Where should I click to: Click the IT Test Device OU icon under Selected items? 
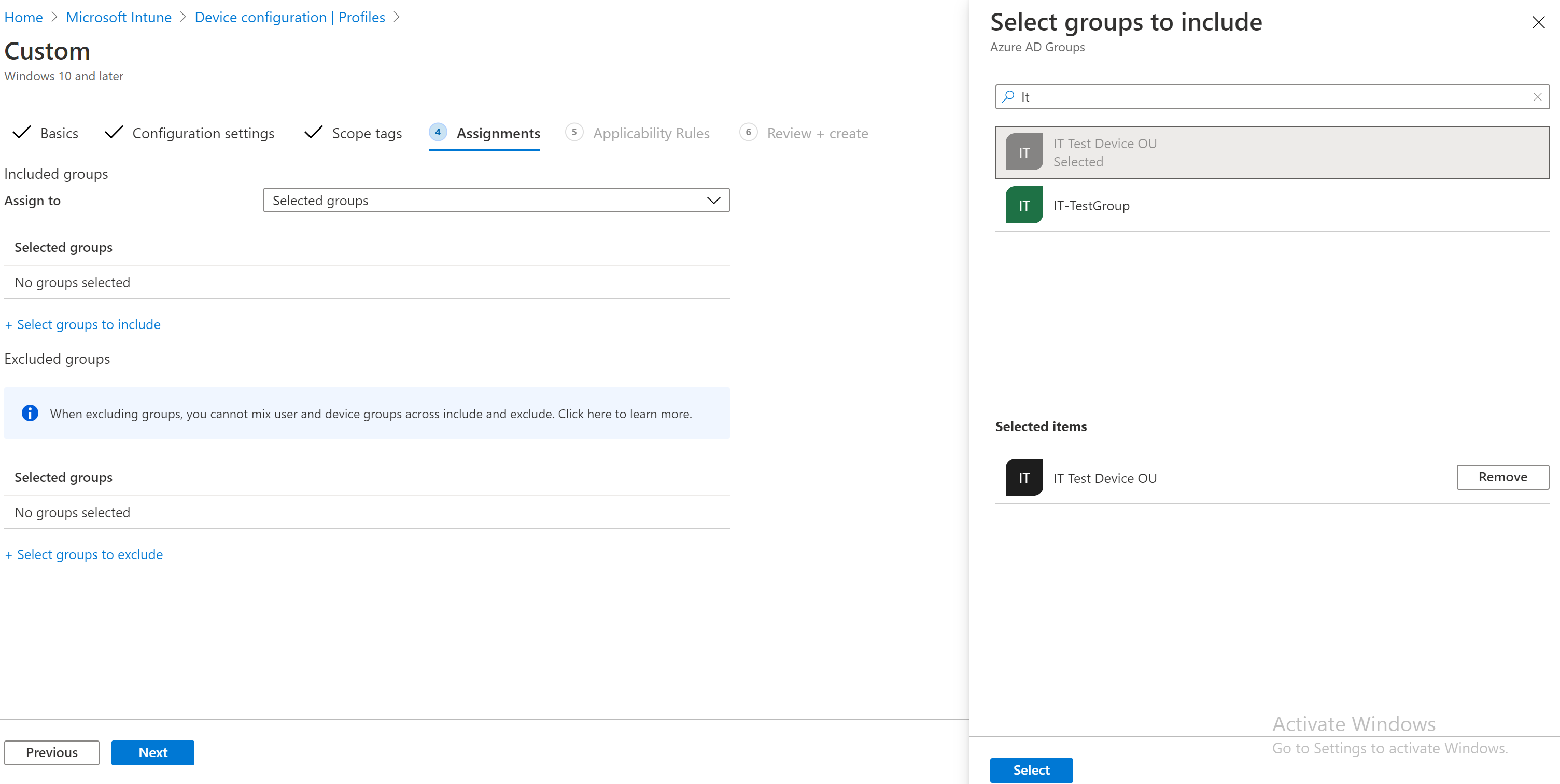coord(1023,477)
